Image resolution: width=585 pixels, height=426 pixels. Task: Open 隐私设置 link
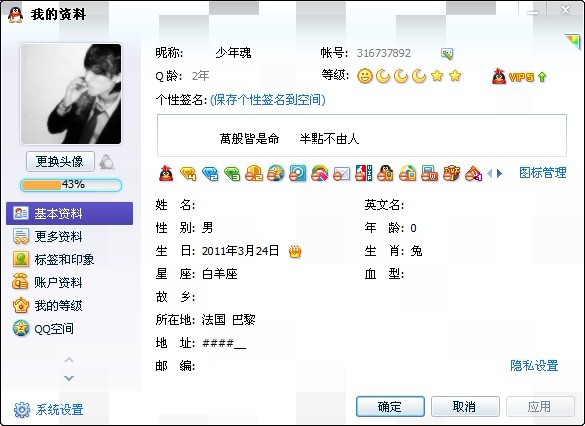coord(534,366)
